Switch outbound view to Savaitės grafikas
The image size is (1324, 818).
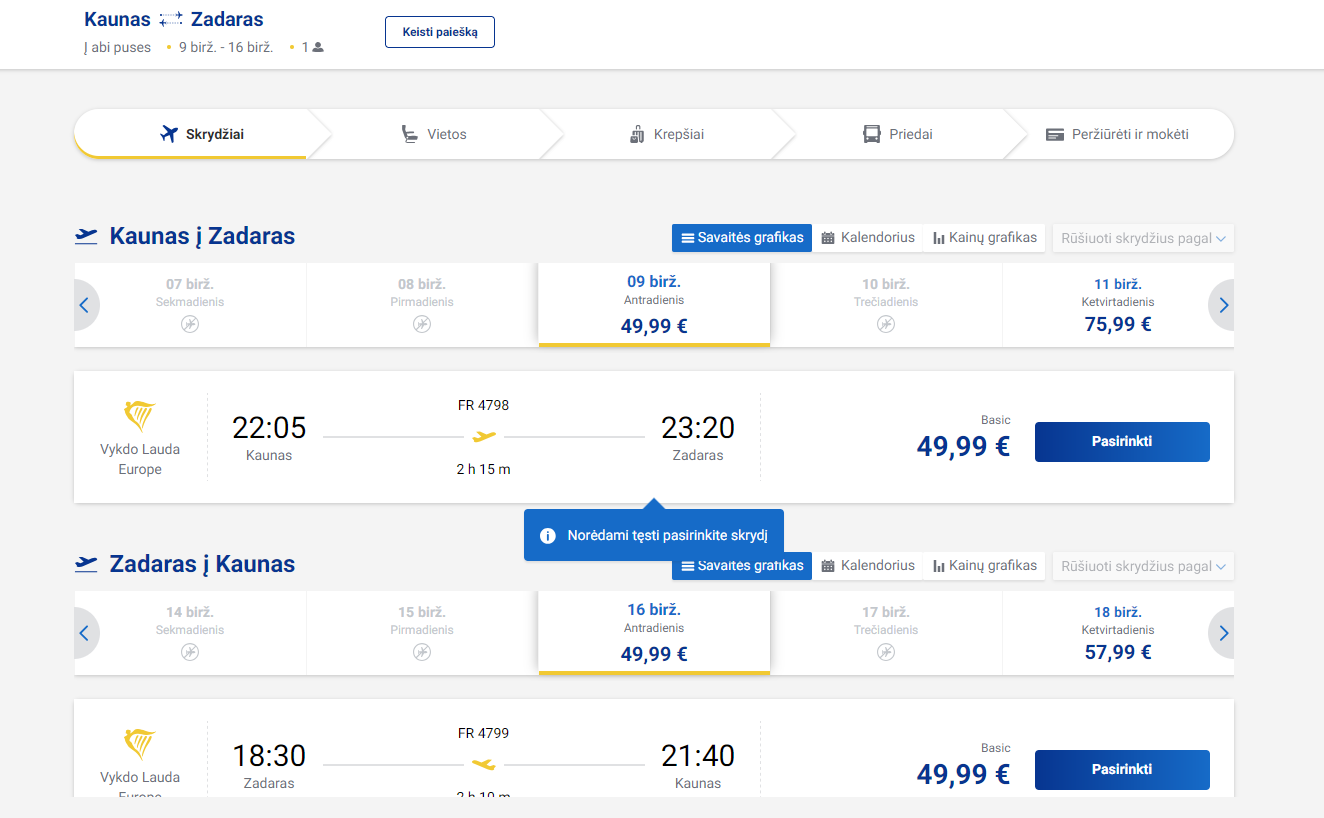click(x=742, y=238)
